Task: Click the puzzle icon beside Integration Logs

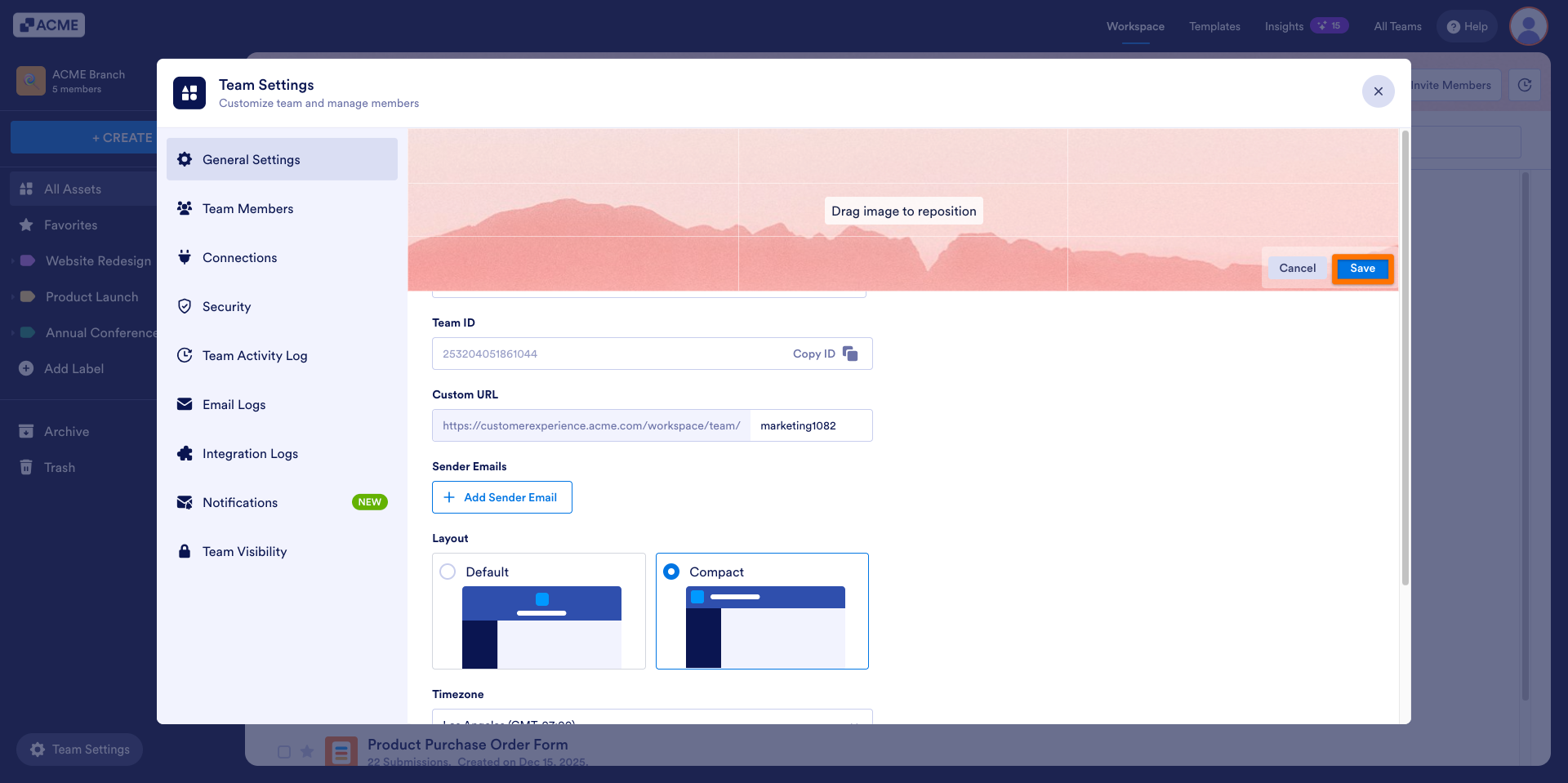Action: click(185, 453)
